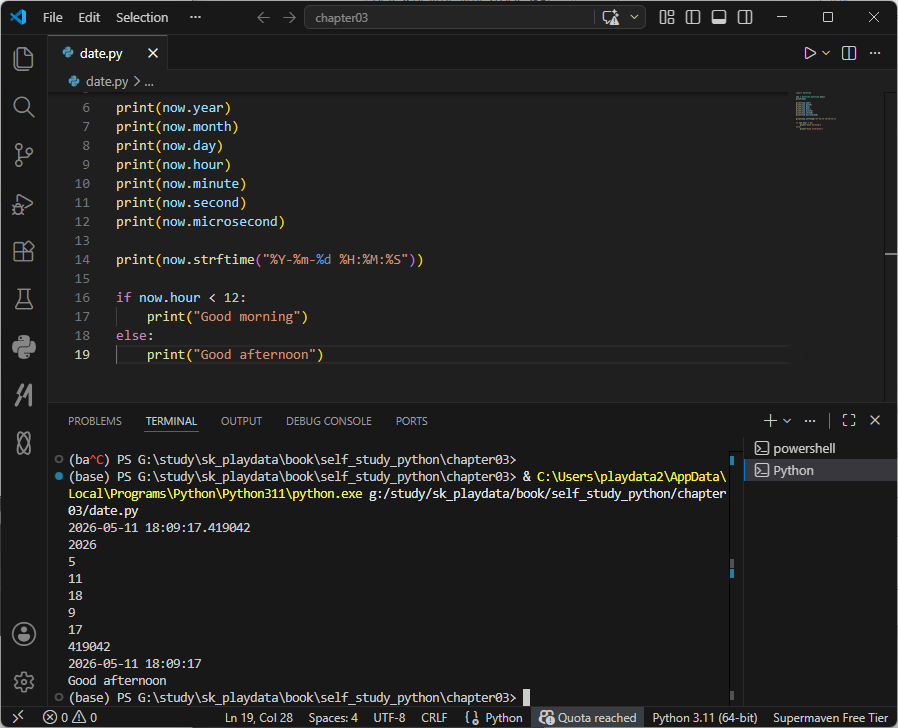Split the editor to the right
Image resolution: width=898 pixels, height=728 pixels.
(849, 53)
